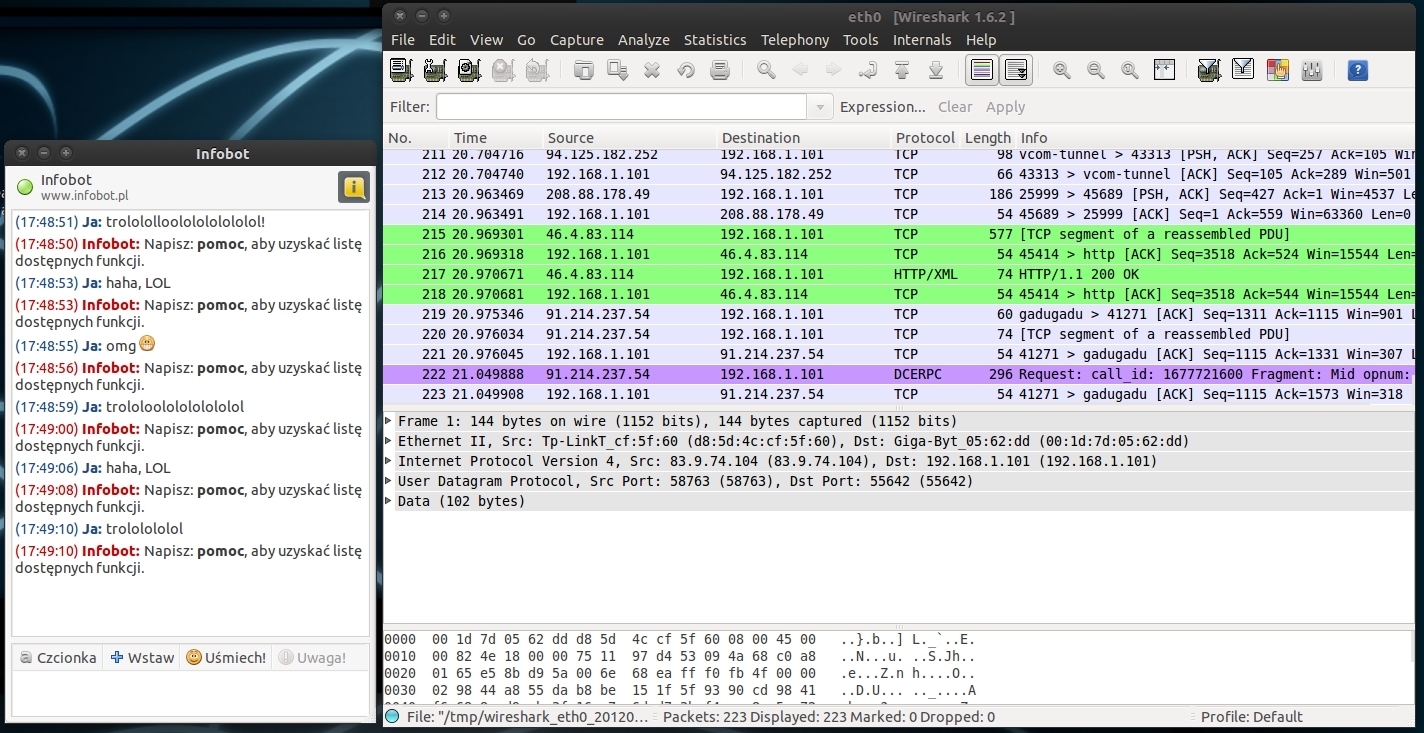Stop the running capture
This screenshot has height=733, width=1424.
pyautogui.click(x=503, y=70)
